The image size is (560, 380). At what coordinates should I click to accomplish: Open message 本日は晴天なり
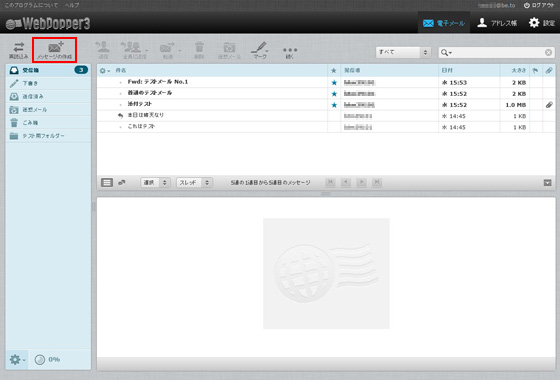coord(146,115)
